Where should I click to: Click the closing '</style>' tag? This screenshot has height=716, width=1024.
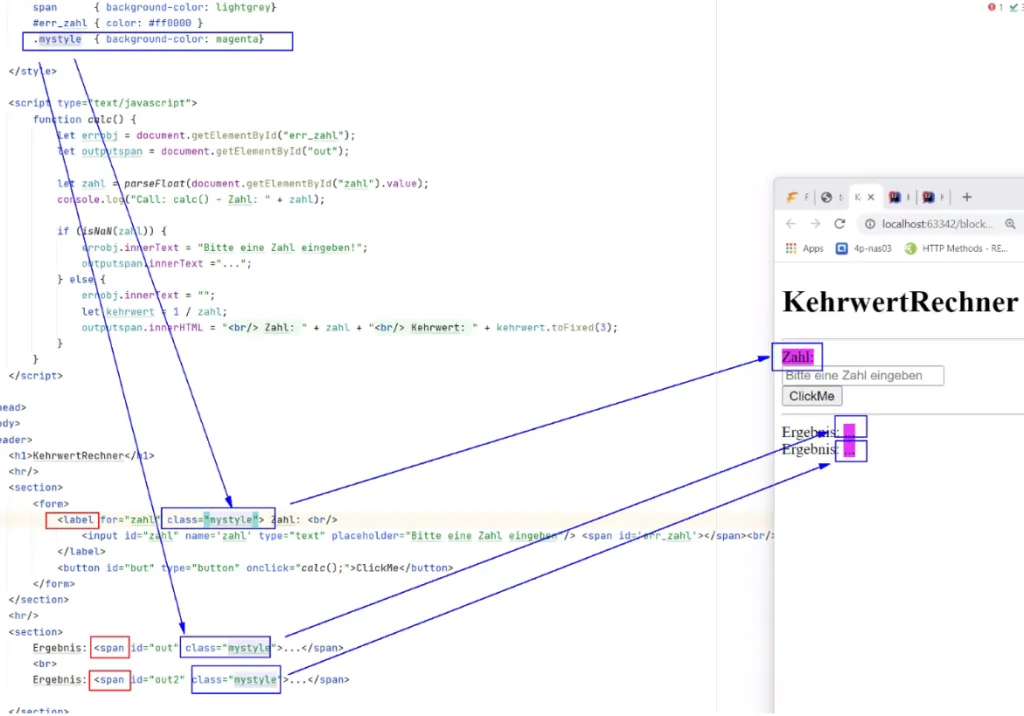tap(33, 71)
